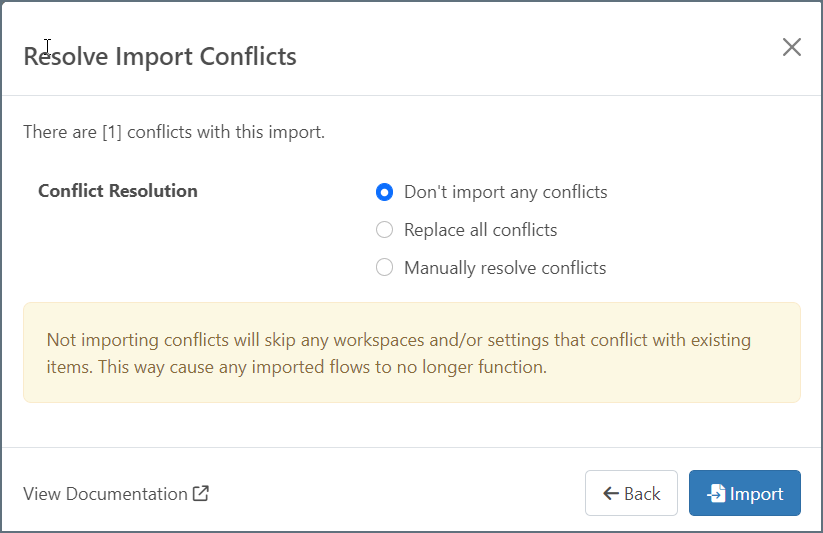Go back with the Back button
This screenshot has height=533, width=823.
[x=631, y=493]
